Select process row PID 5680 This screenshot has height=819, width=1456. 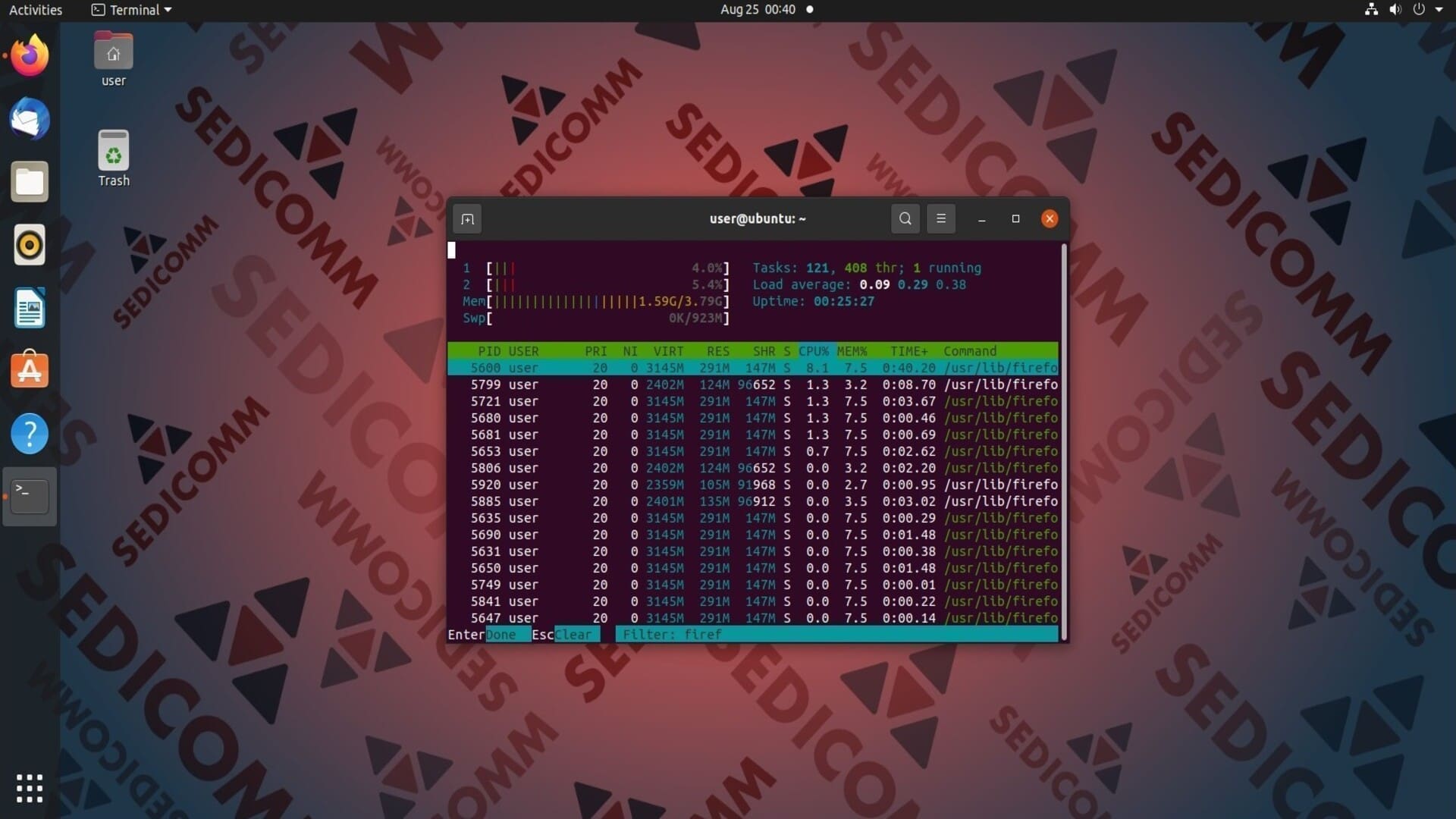753,418
